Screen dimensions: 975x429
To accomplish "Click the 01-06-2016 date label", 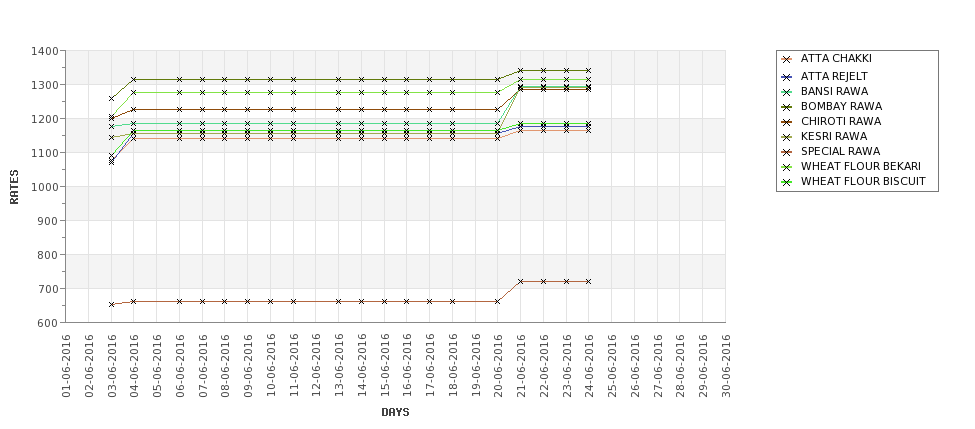I will [x=66, y=366].
